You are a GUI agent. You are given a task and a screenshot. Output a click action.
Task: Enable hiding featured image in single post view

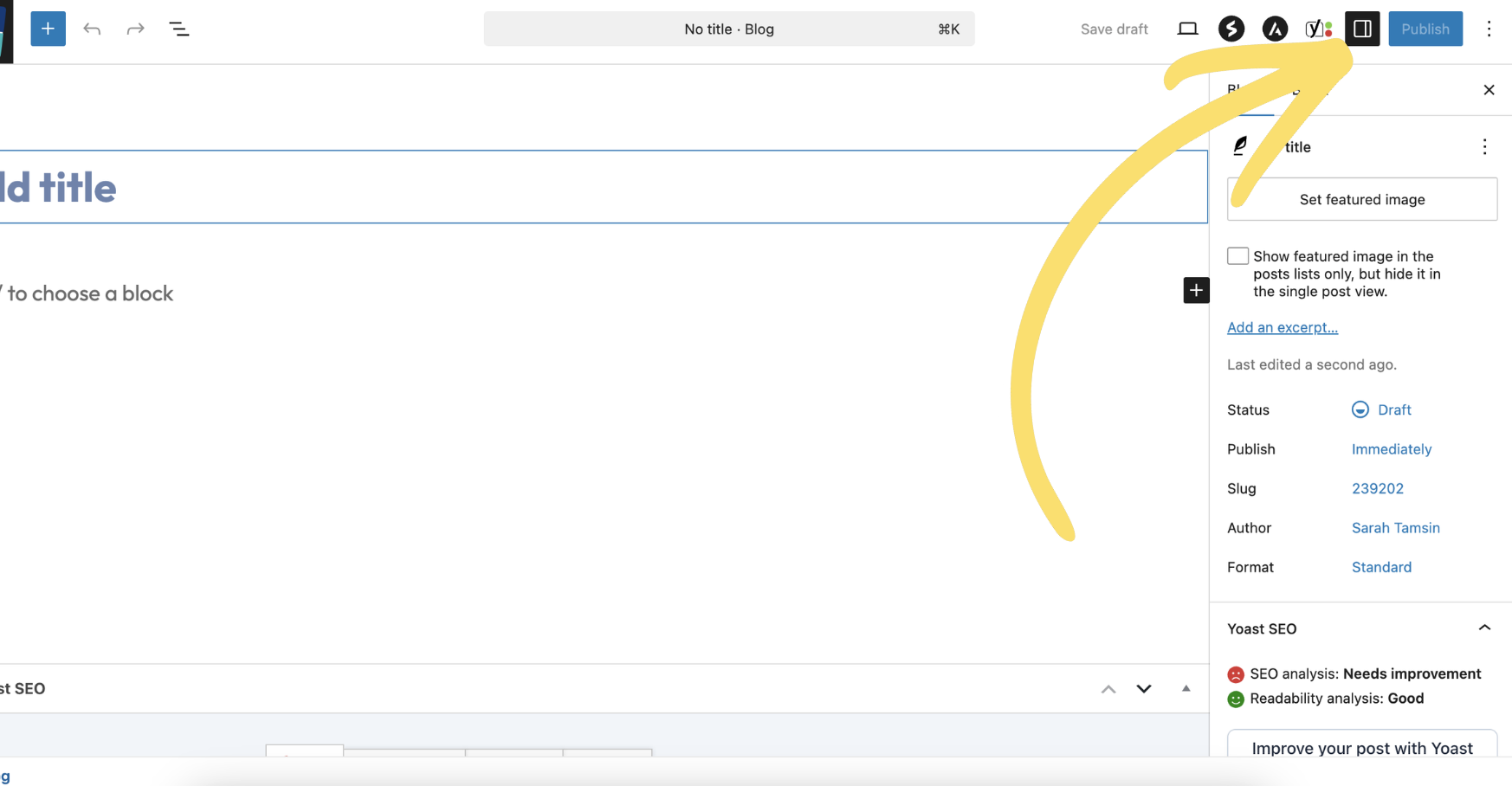tap(1237, 255)
